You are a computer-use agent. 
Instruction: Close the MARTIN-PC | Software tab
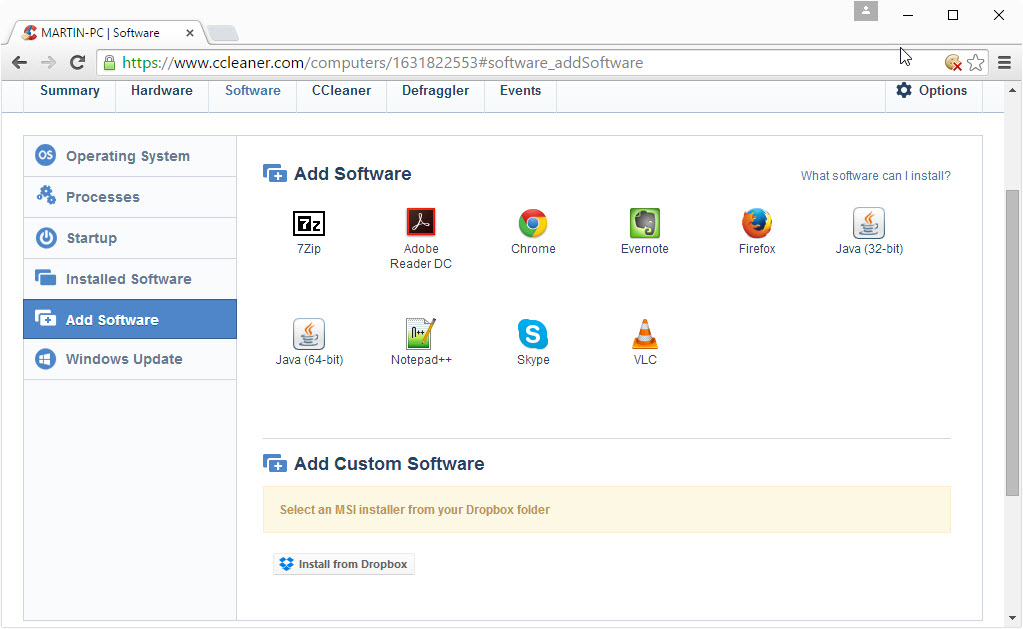click(190, 33)
